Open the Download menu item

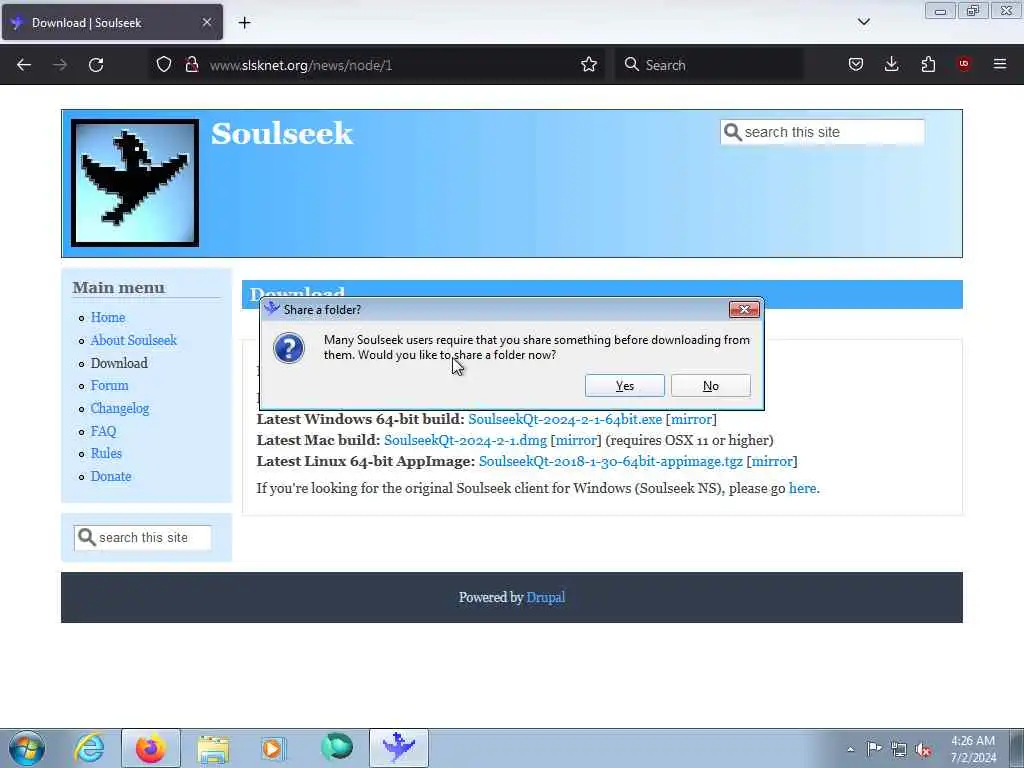pos(119,363)
